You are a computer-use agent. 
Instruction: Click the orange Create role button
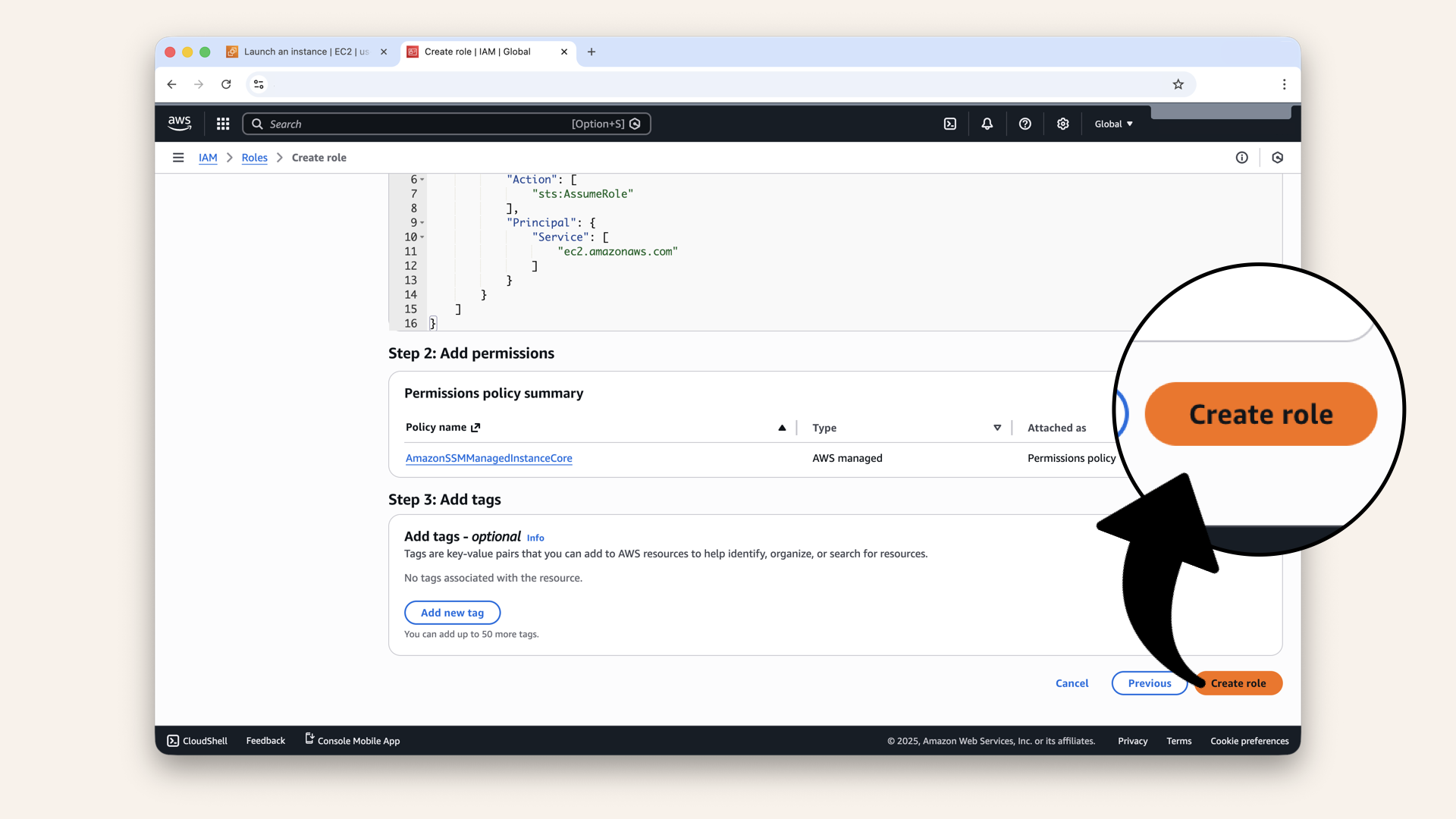[1243, 683]
